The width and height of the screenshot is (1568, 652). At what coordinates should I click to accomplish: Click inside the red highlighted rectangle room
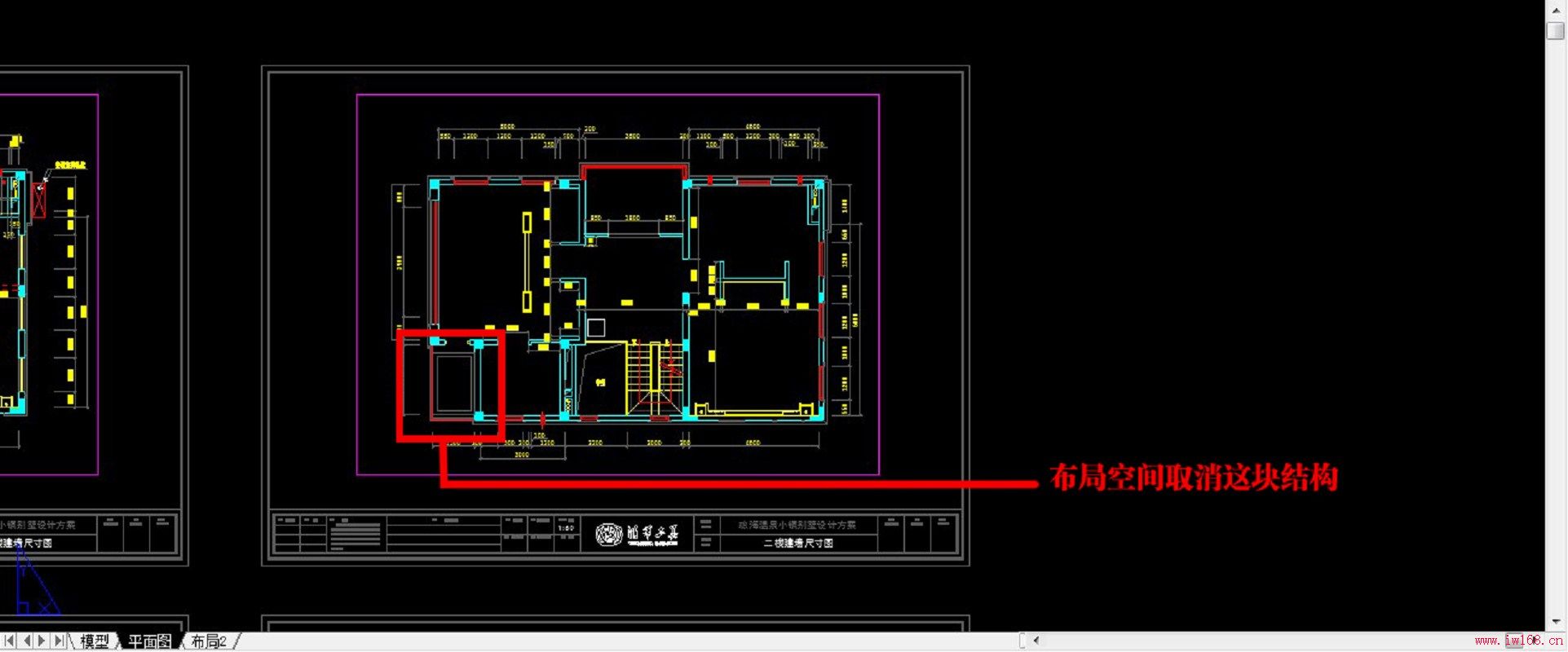(451, 385)
